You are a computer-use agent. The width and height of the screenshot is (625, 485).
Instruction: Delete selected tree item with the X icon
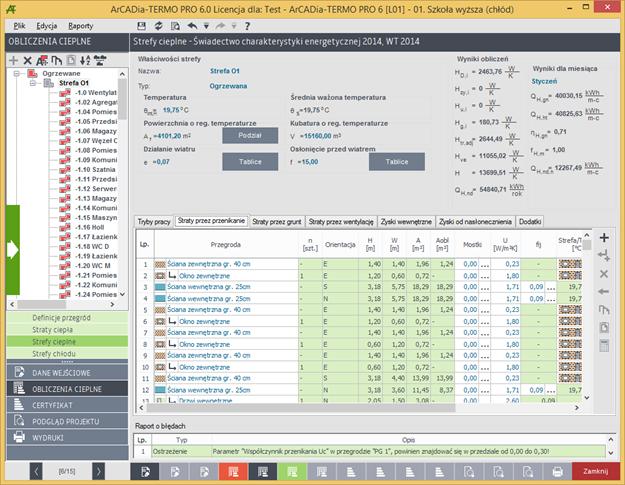(x=28, y=61)
